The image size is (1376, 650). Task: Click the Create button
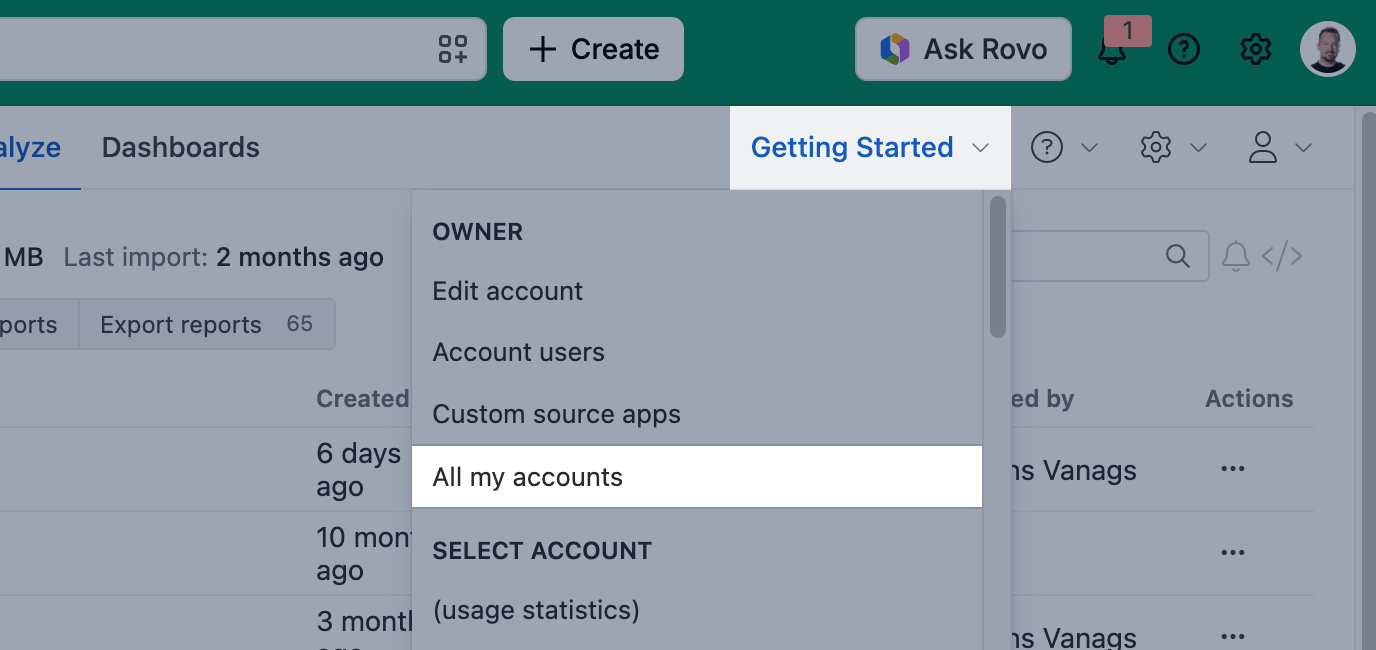tap(593, 49)
